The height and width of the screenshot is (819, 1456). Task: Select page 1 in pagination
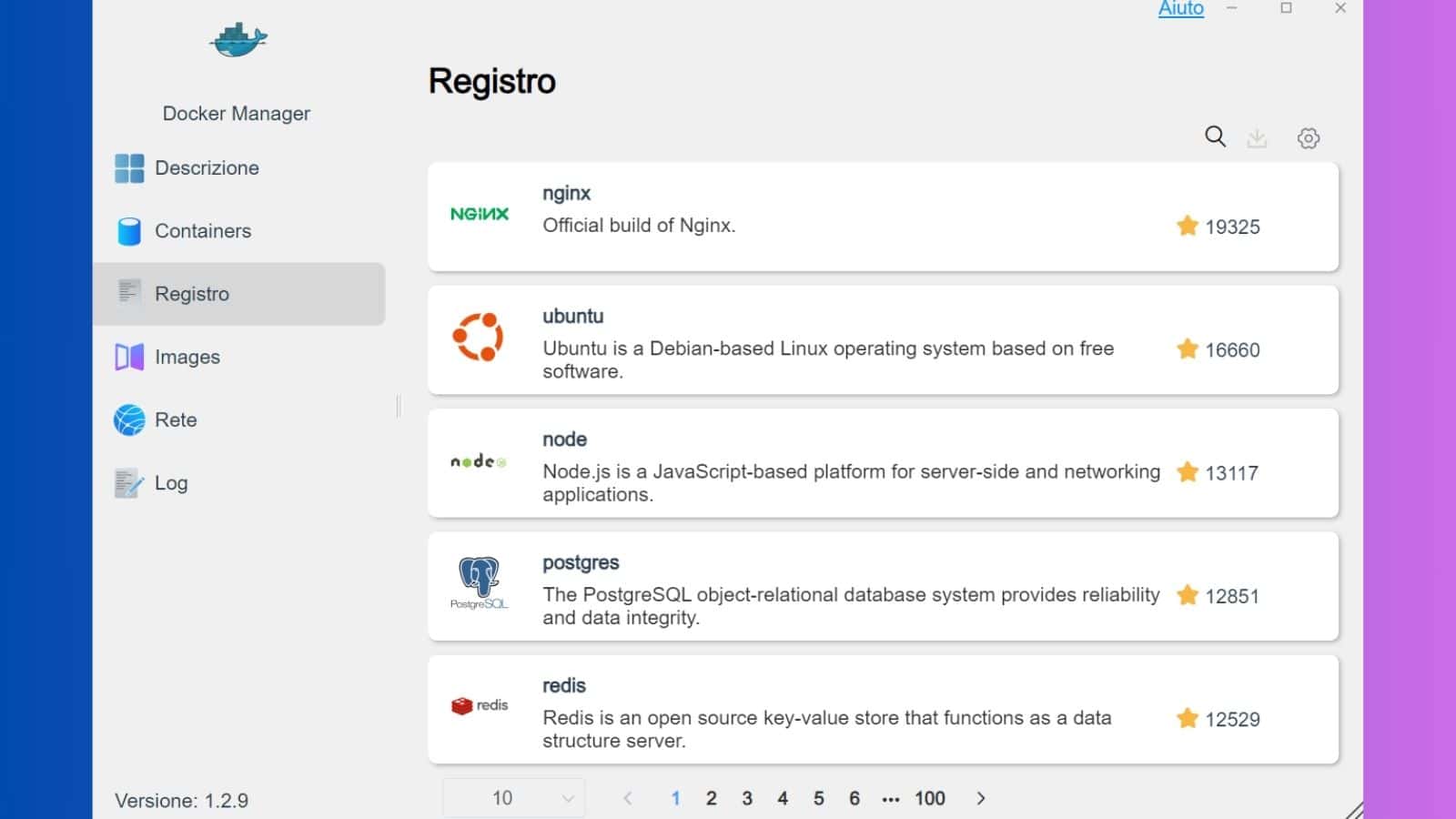coord(676,798)
